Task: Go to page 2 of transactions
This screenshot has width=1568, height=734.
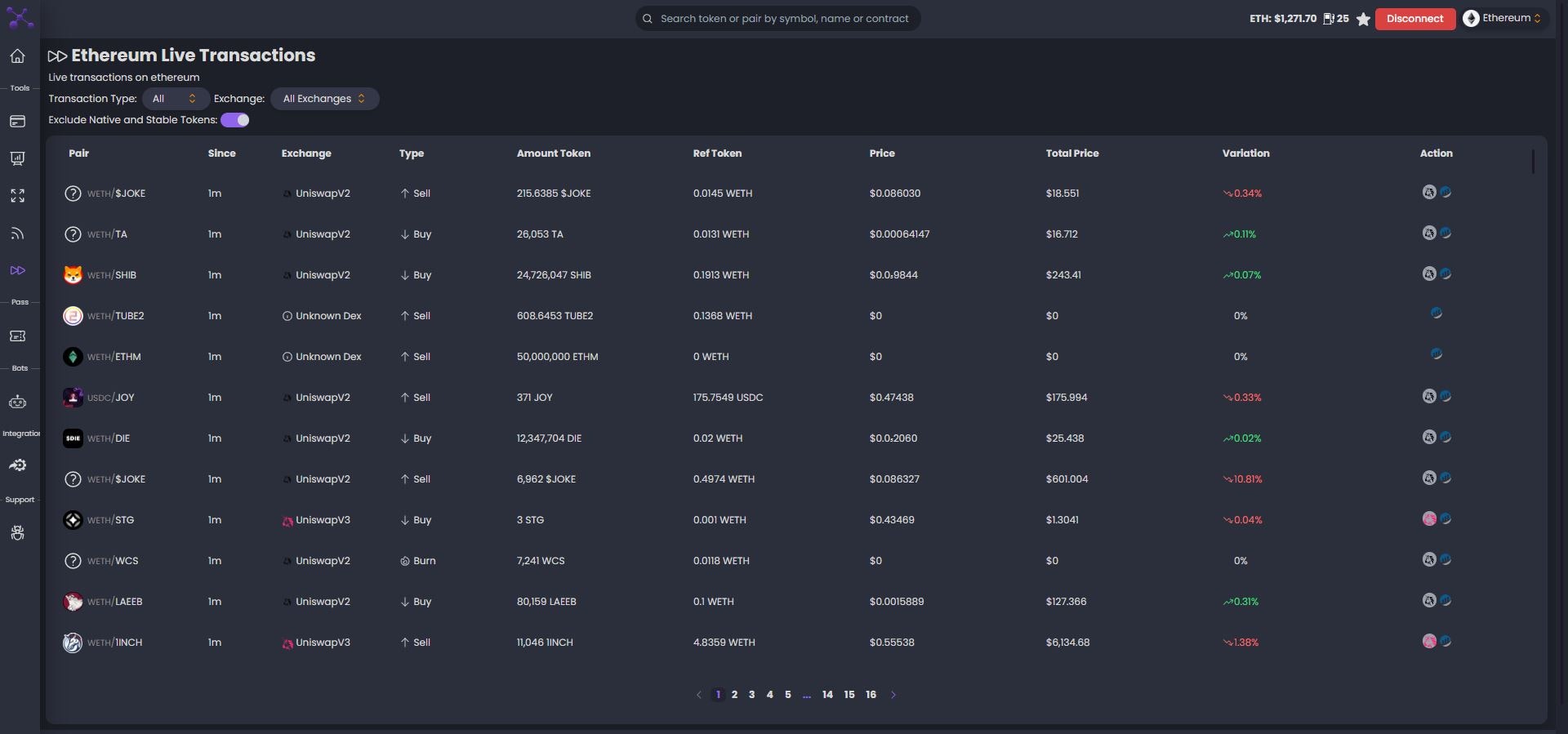Action: point(734,695)
